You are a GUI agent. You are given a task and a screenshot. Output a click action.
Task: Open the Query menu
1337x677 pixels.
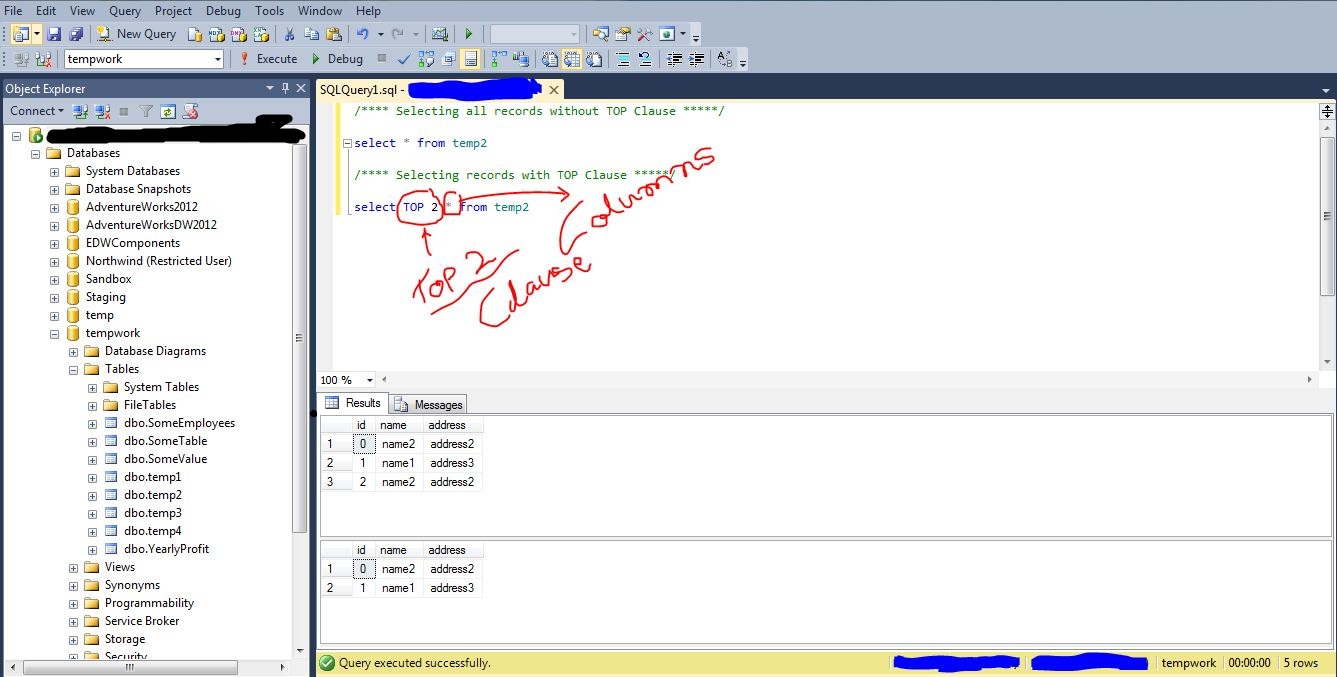click(x=124, y=11)
